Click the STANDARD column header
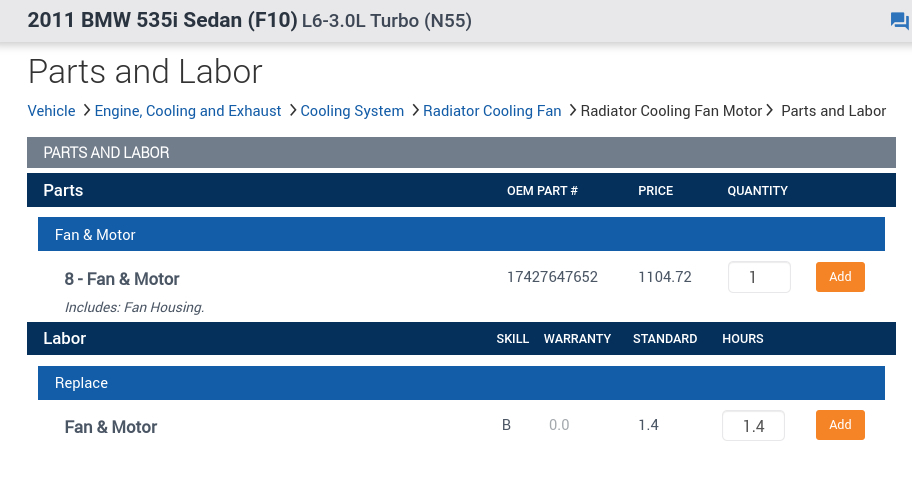The height and width of the screenshot is (482, 912). pyautogui.click(x=665, y=339)
